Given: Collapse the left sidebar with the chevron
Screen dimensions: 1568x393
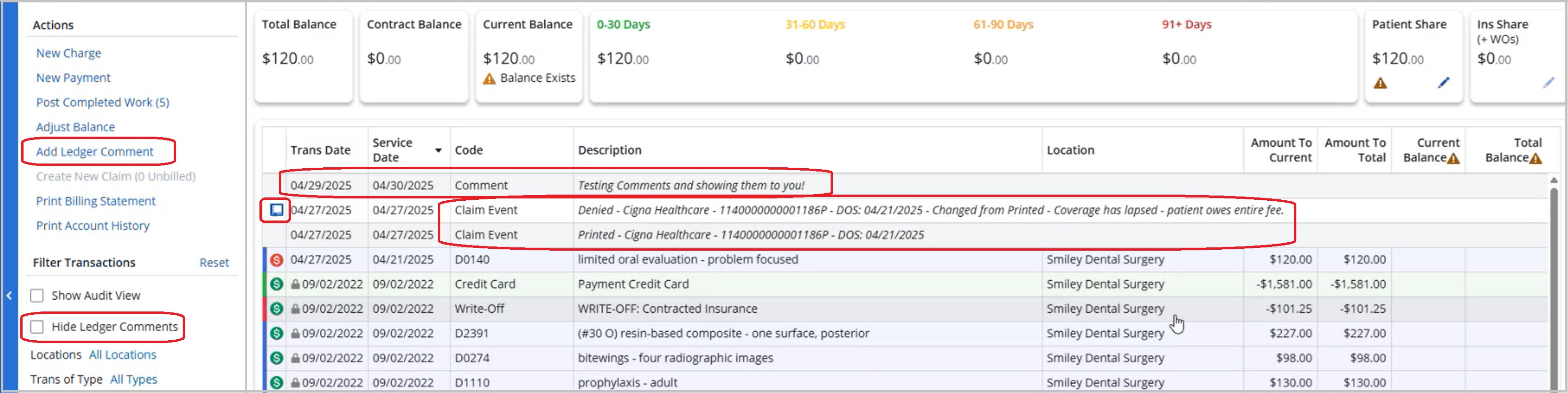Looking at the screenshot, I should (9, 296).
